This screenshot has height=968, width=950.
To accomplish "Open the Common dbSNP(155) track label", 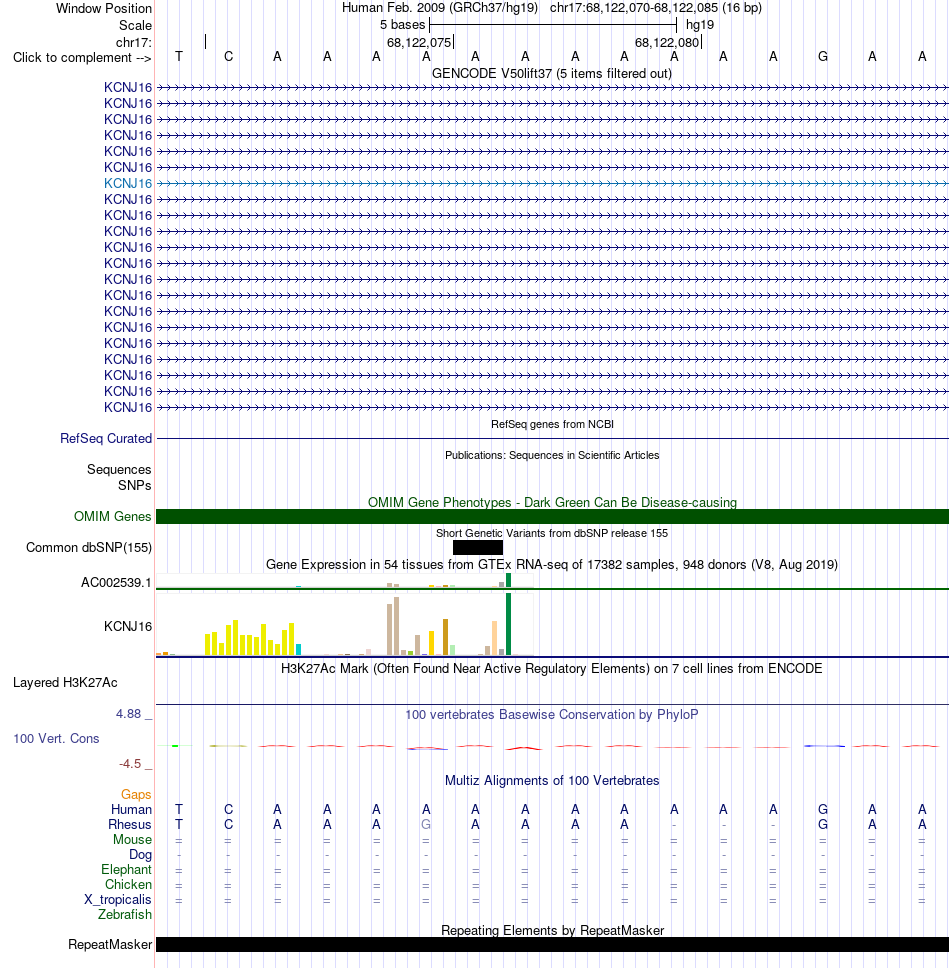I will pyautogui.click(x=89, y=548).
